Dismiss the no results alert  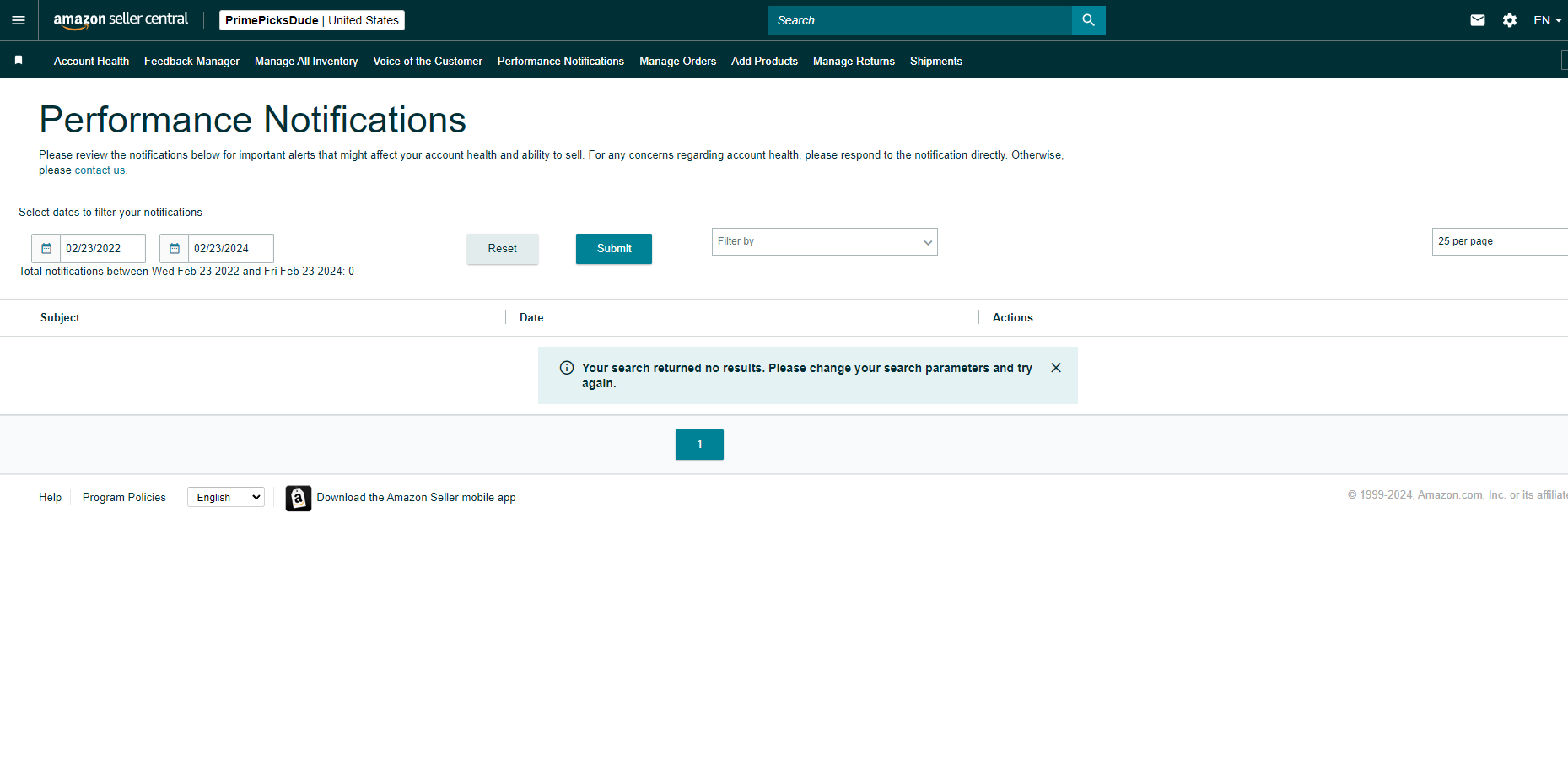1056,368
